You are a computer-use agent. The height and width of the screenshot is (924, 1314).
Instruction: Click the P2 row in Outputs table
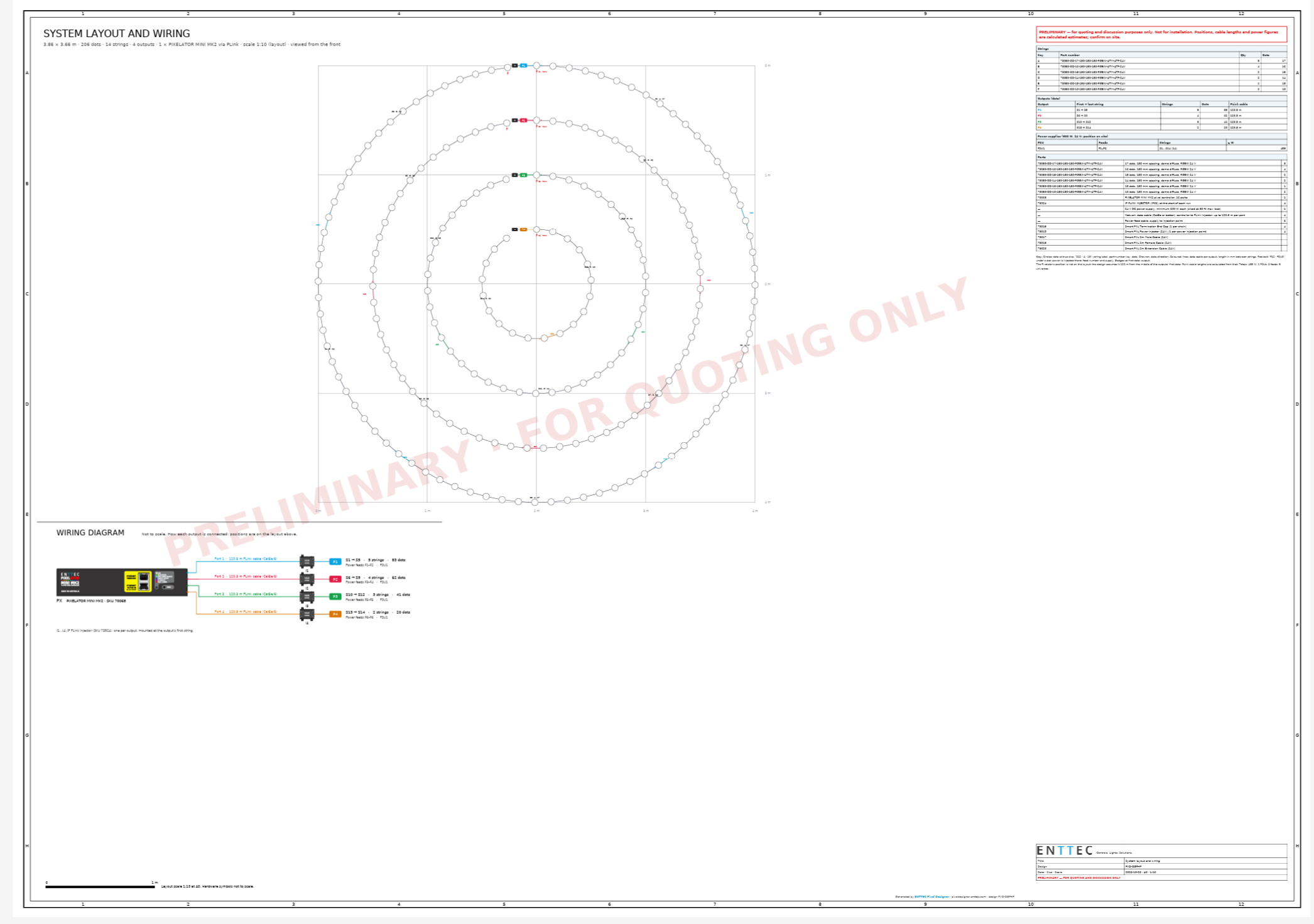point(1161,116)
